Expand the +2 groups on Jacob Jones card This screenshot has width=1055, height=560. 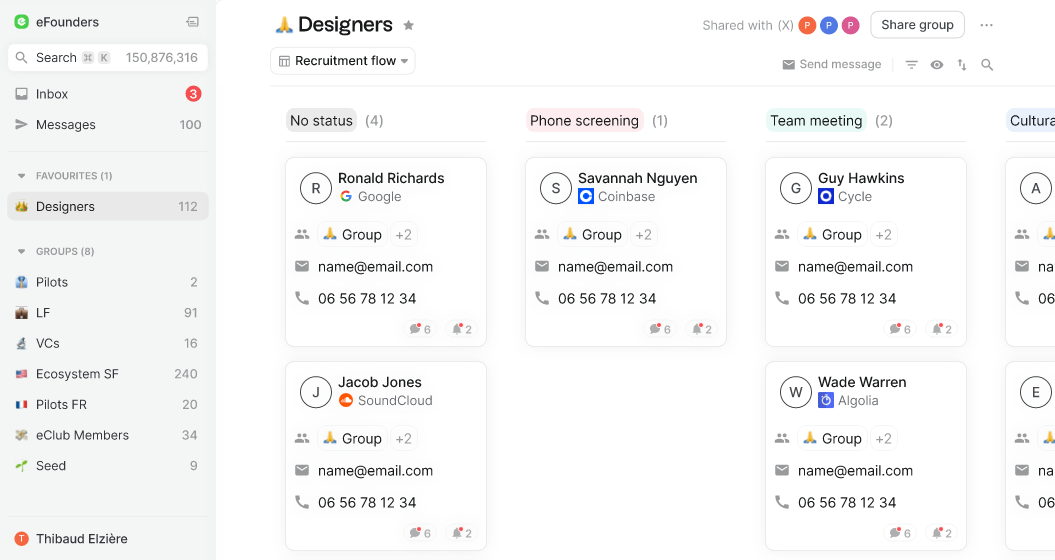(x=403, y=438)
